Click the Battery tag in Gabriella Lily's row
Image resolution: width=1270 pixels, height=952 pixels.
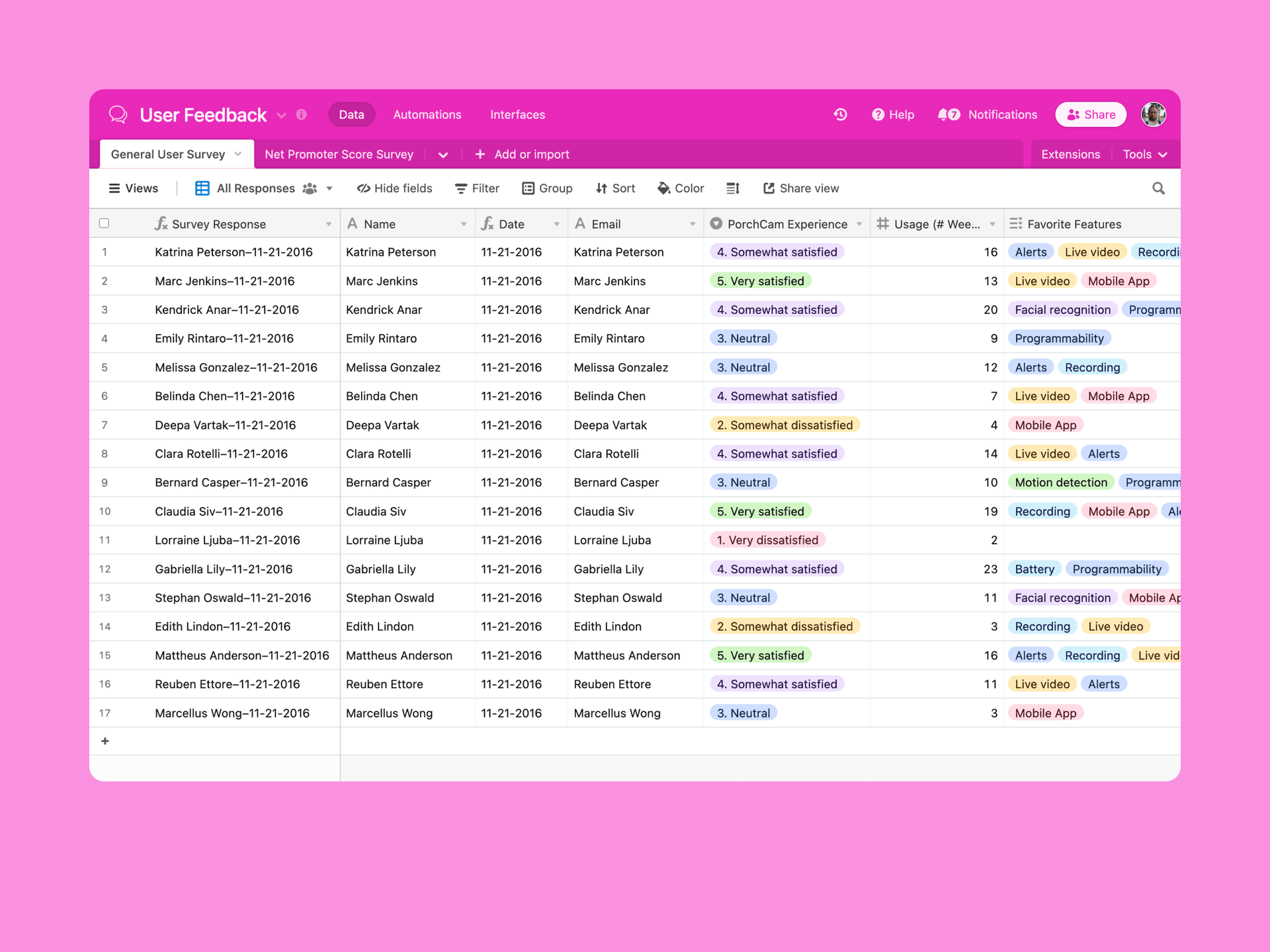coord(1035,569)
